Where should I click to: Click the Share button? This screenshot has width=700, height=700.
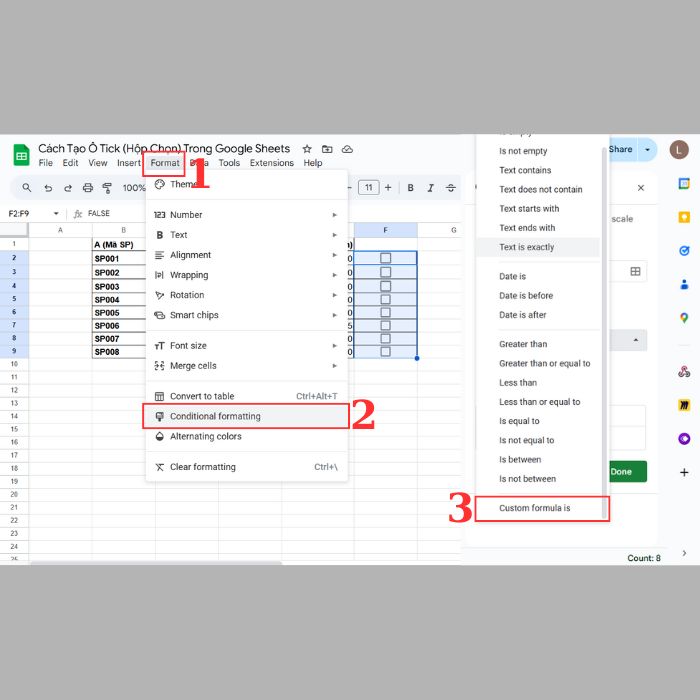621,150
